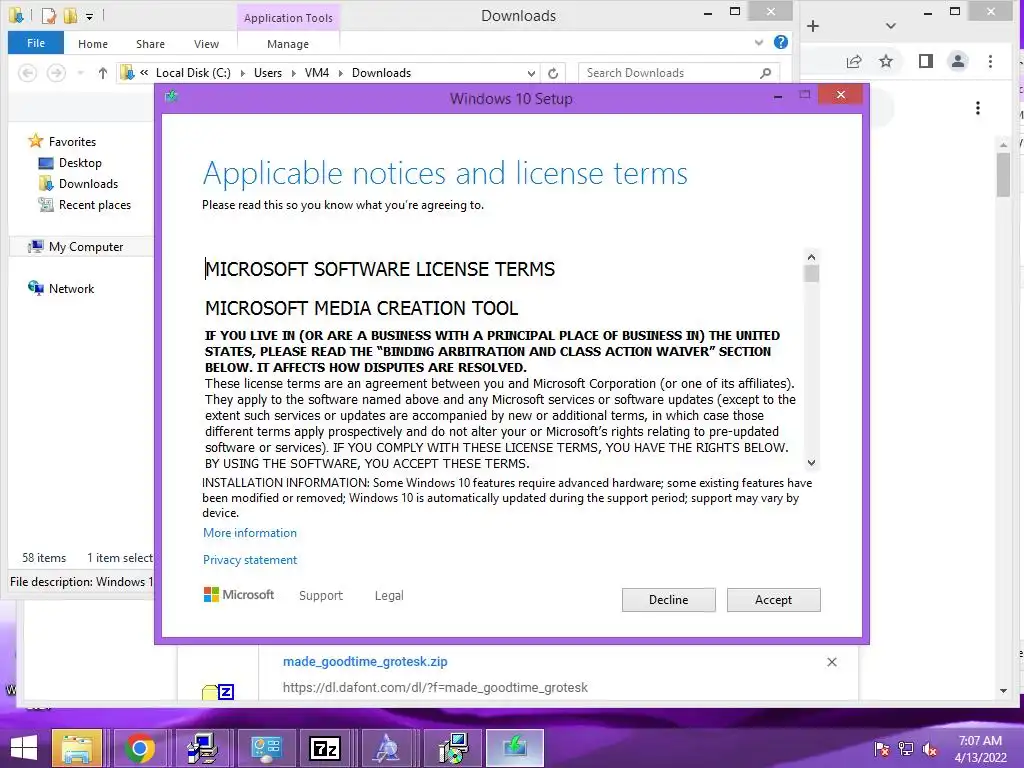The width and height of the screenshot is (1024, 768).
Task: Click Quick Access new folder icon
Action: tap(70, 16)
